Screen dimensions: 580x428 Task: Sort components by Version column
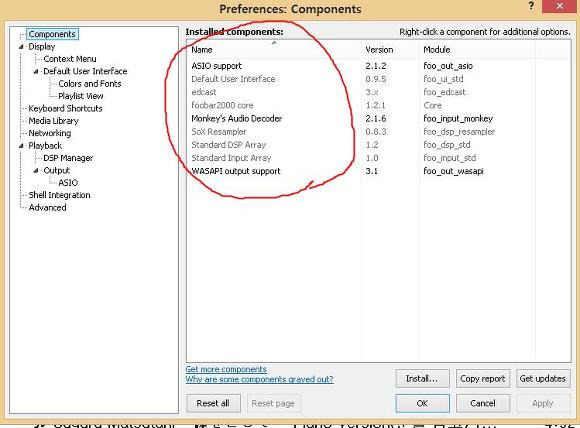(390, 50)
